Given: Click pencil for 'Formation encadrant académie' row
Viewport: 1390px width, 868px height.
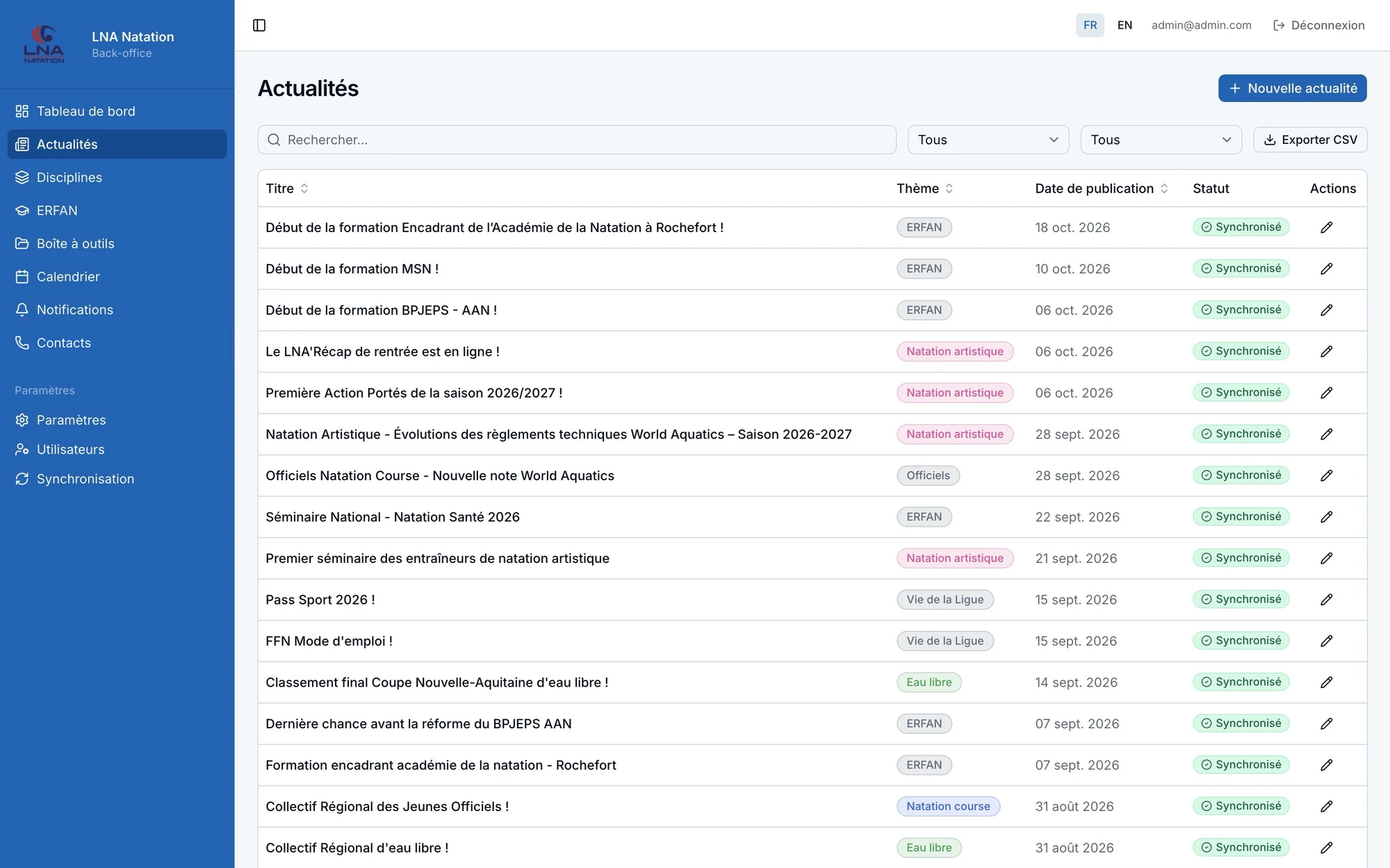Looking at the screenshot, I should click(x=1326, y=765).
